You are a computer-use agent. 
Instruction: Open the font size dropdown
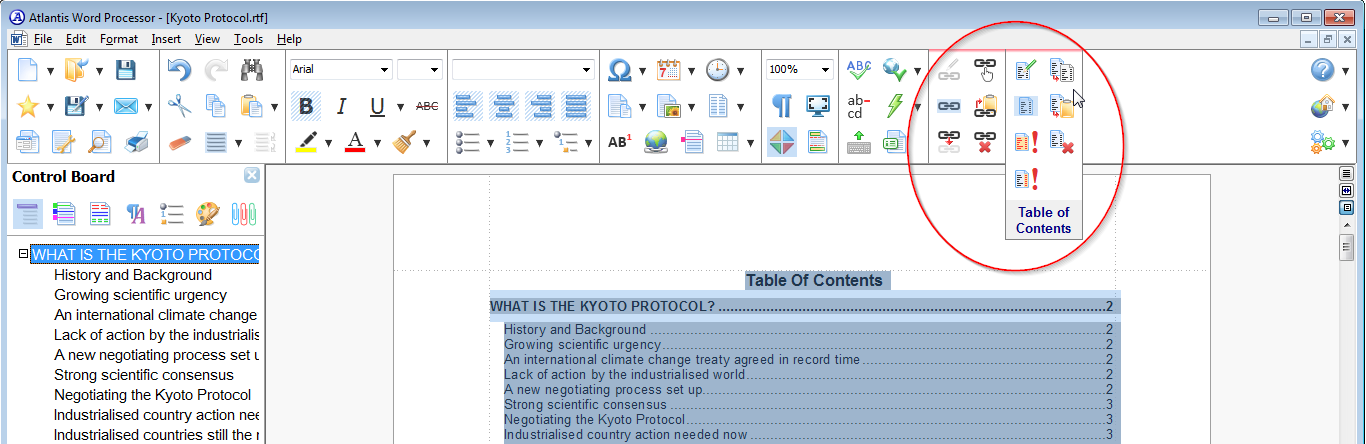coord(434,70)
